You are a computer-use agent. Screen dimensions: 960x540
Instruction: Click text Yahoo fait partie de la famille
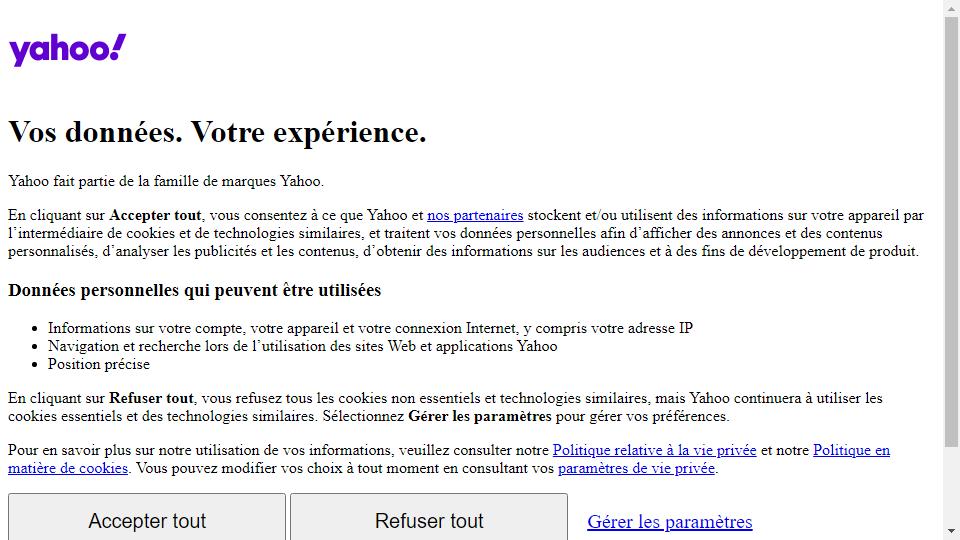[x=166, y=181]
